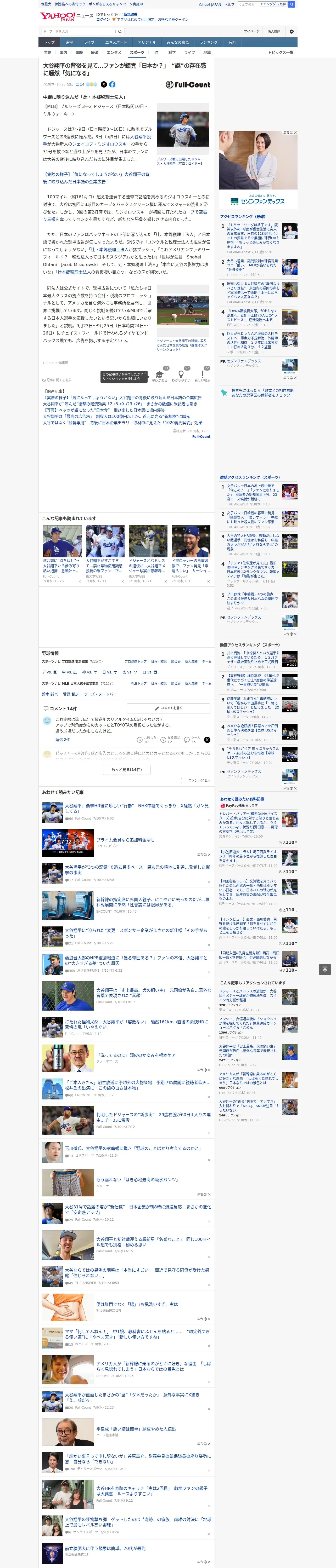Click the Yahoo! JAPAN News logo
This screenshot has width=336, height=1568.
click(66, 16)
